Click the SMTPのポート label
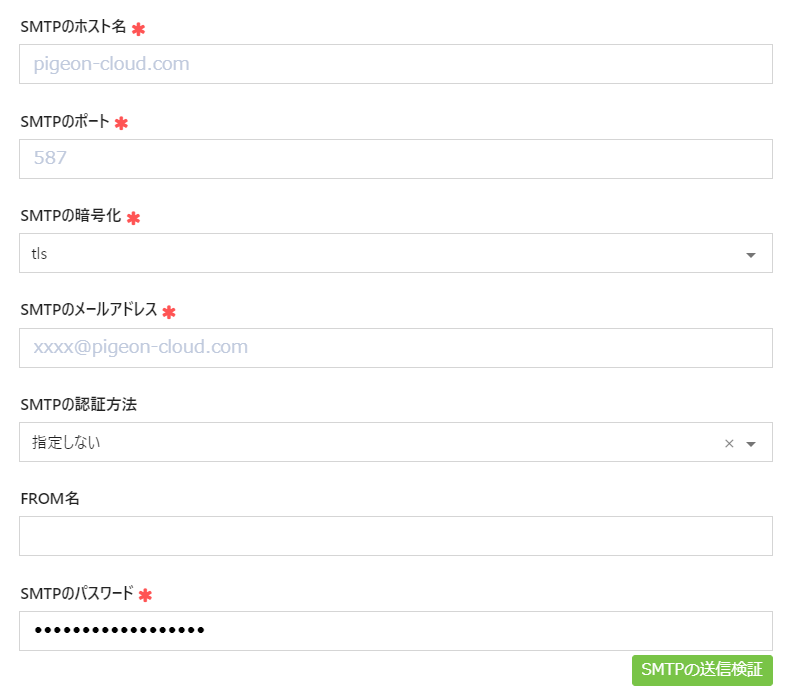The image size is (799, 700). click(65, 121)
